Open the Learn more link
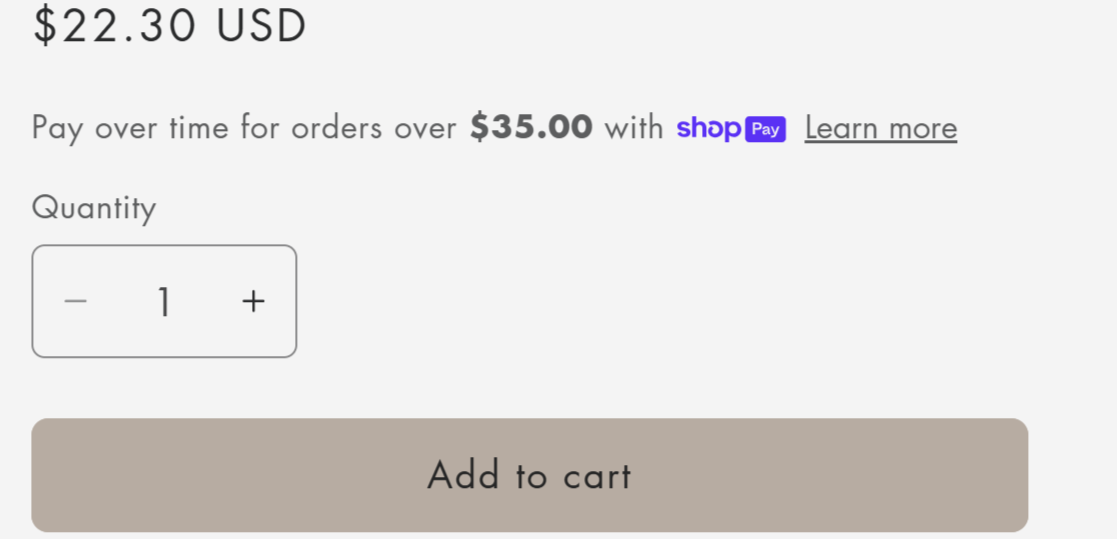 point(880,129)
